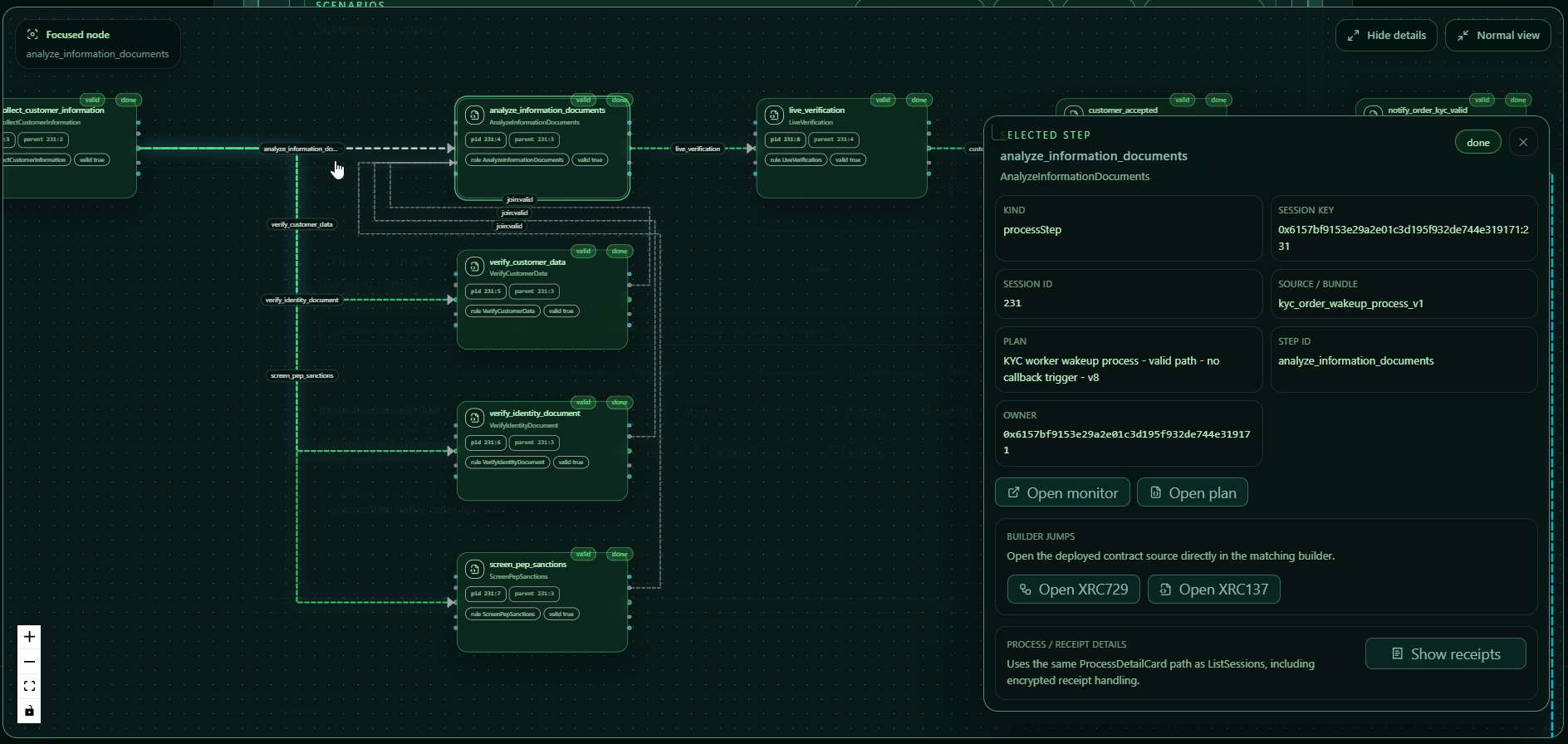
Task: Open plan for the selected step
Action: pyautogui.click(x=1192, y=492)
